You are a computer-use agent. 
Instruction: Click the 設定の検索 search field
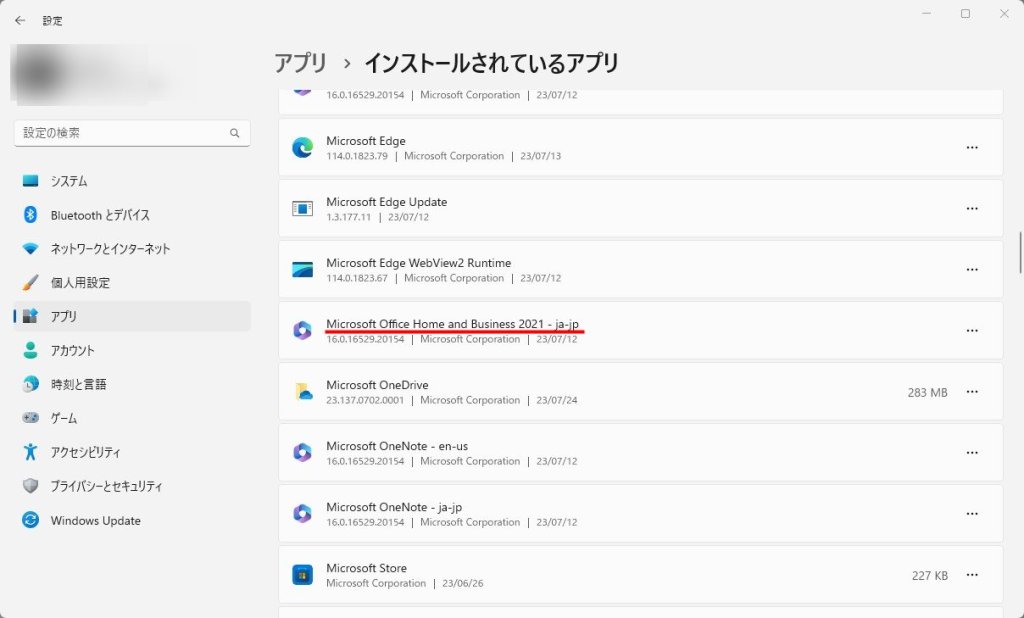coord(132,133)
